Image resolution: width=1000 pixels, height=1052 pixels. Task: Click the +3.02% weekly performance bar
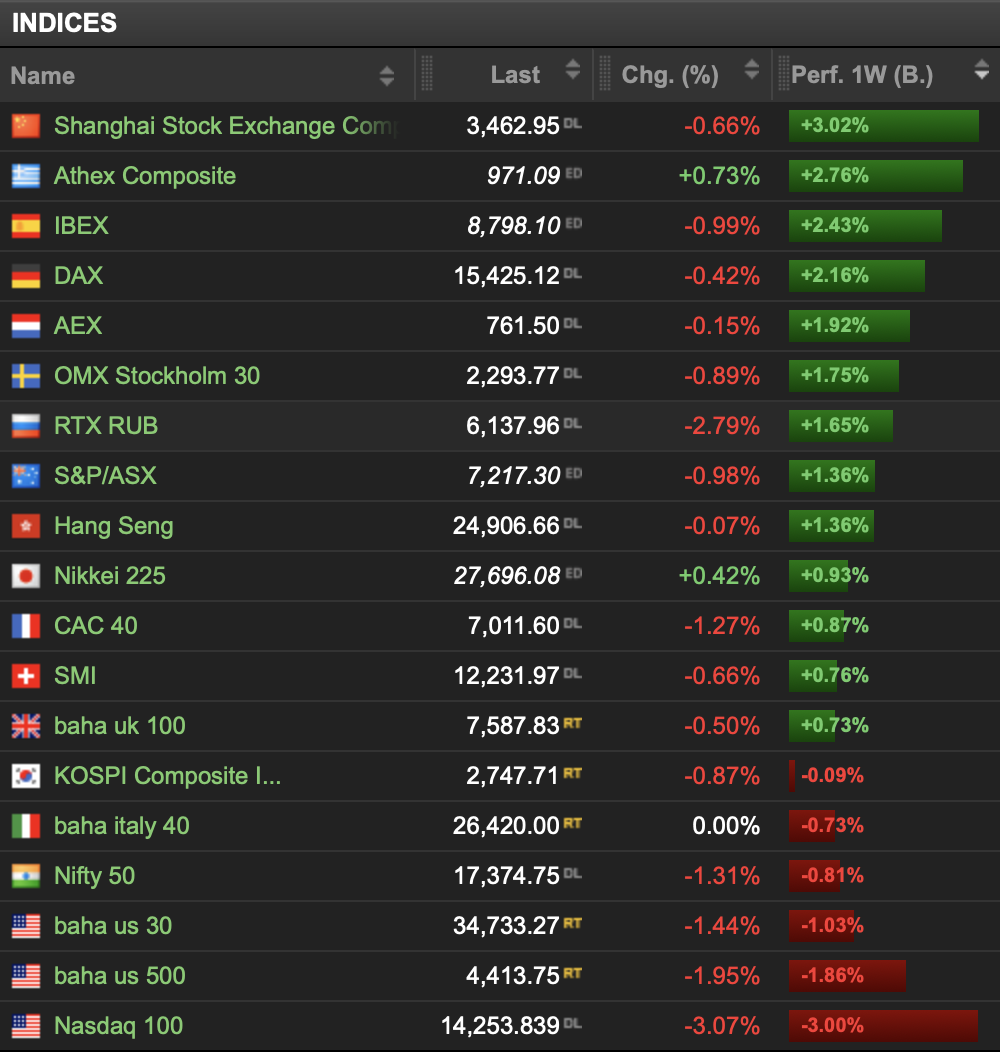tap(884, 125)
